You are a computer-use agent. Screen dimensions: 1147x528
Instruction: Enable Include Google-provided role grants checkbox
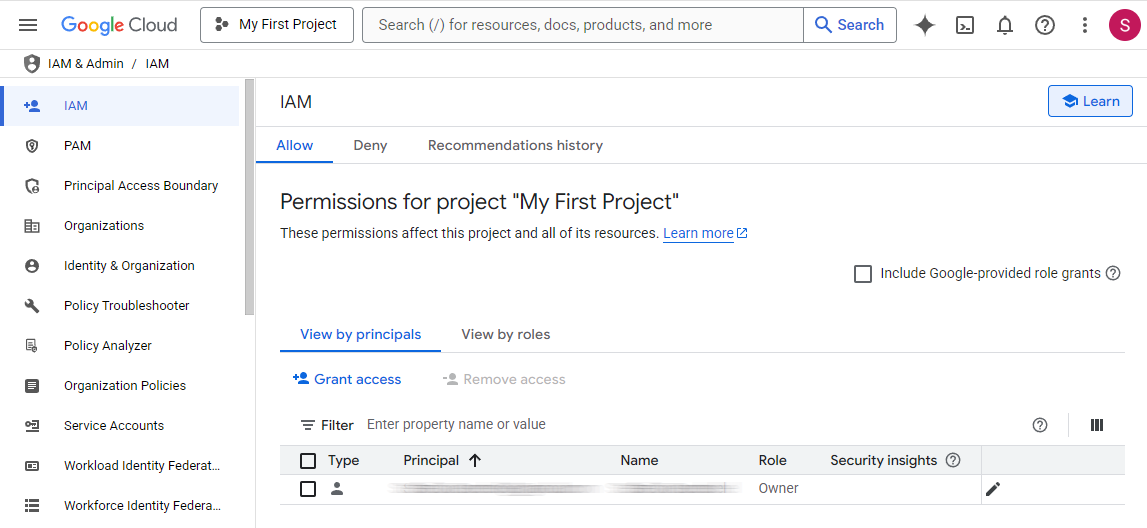click(x=863, y=274)
